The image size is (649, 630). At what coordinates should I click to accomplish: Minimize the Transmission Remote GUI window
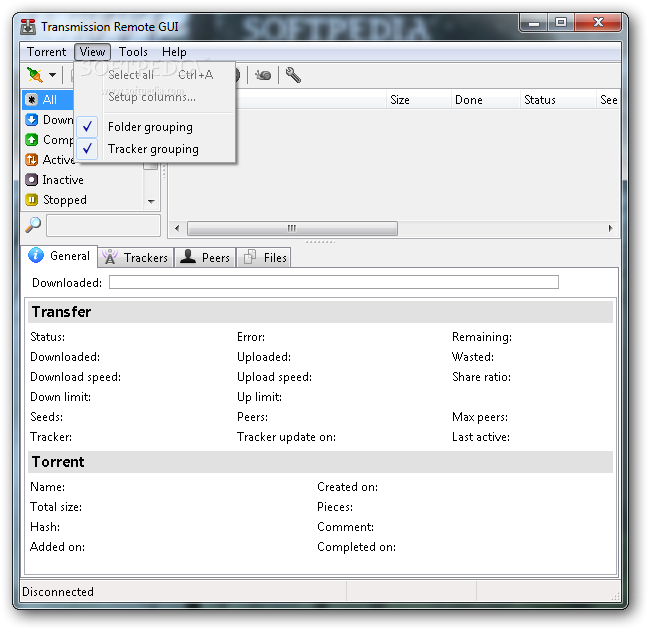(534, 23)
